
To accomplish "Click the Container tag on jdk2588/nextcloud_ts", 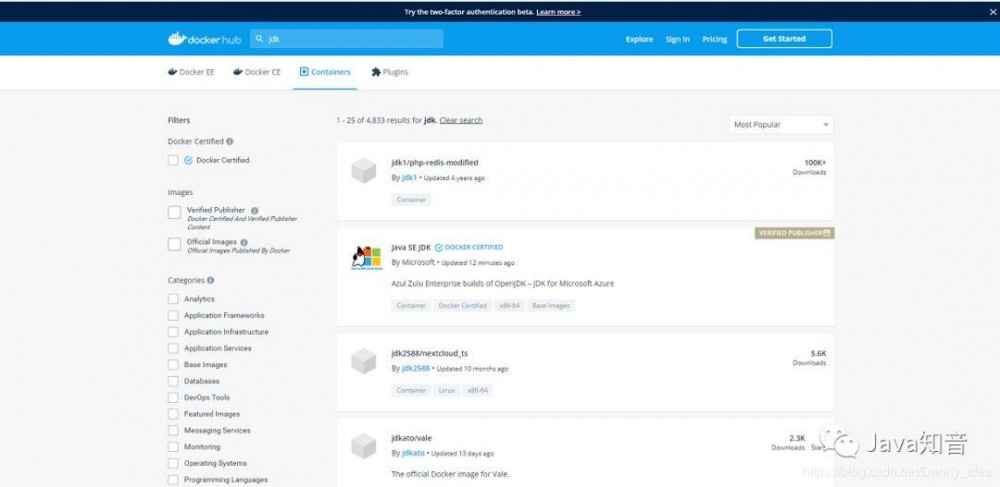I will pyautogui.click(x=411, y=390).
